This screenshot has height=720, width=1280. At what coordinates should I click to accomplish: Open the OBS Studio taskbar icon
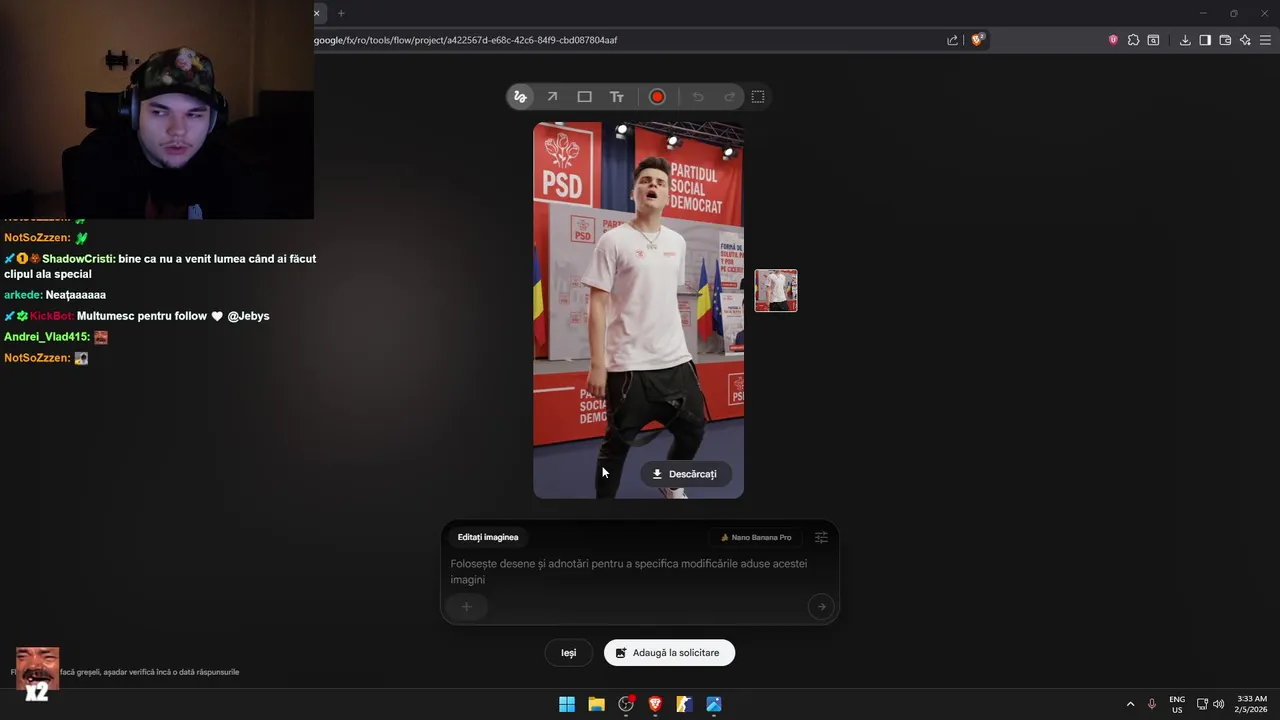[x=626, y=704]
